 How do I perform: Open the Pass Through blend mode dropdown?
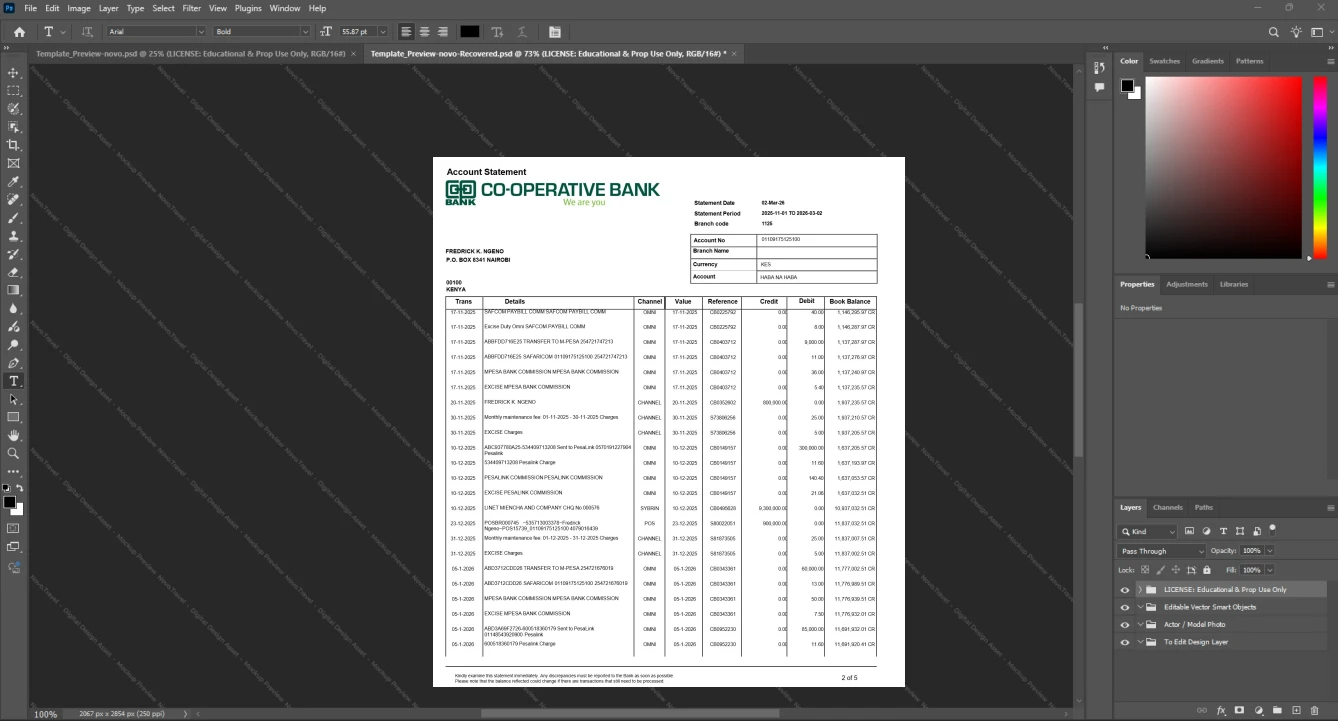(x=1162, y=551)
